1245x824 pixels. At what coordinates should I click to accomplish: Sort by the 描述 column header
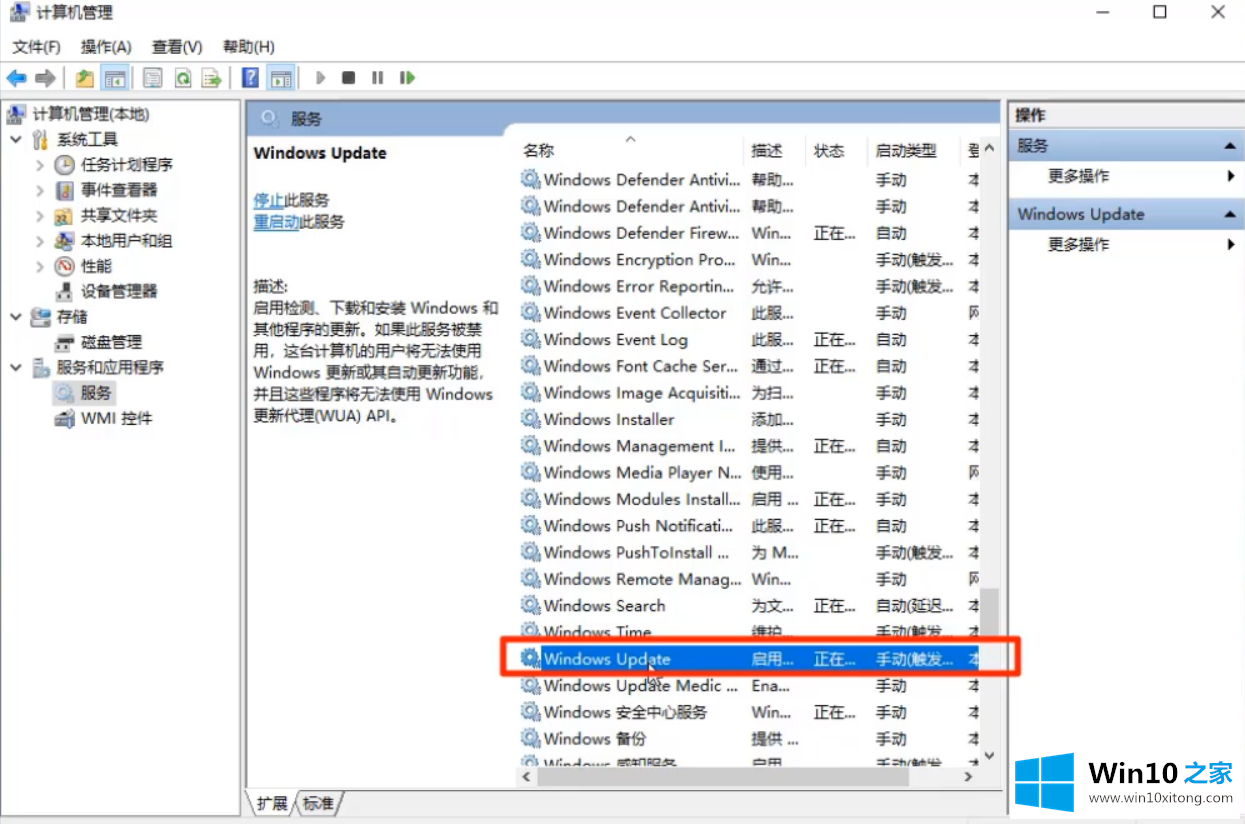pos(767,151)
